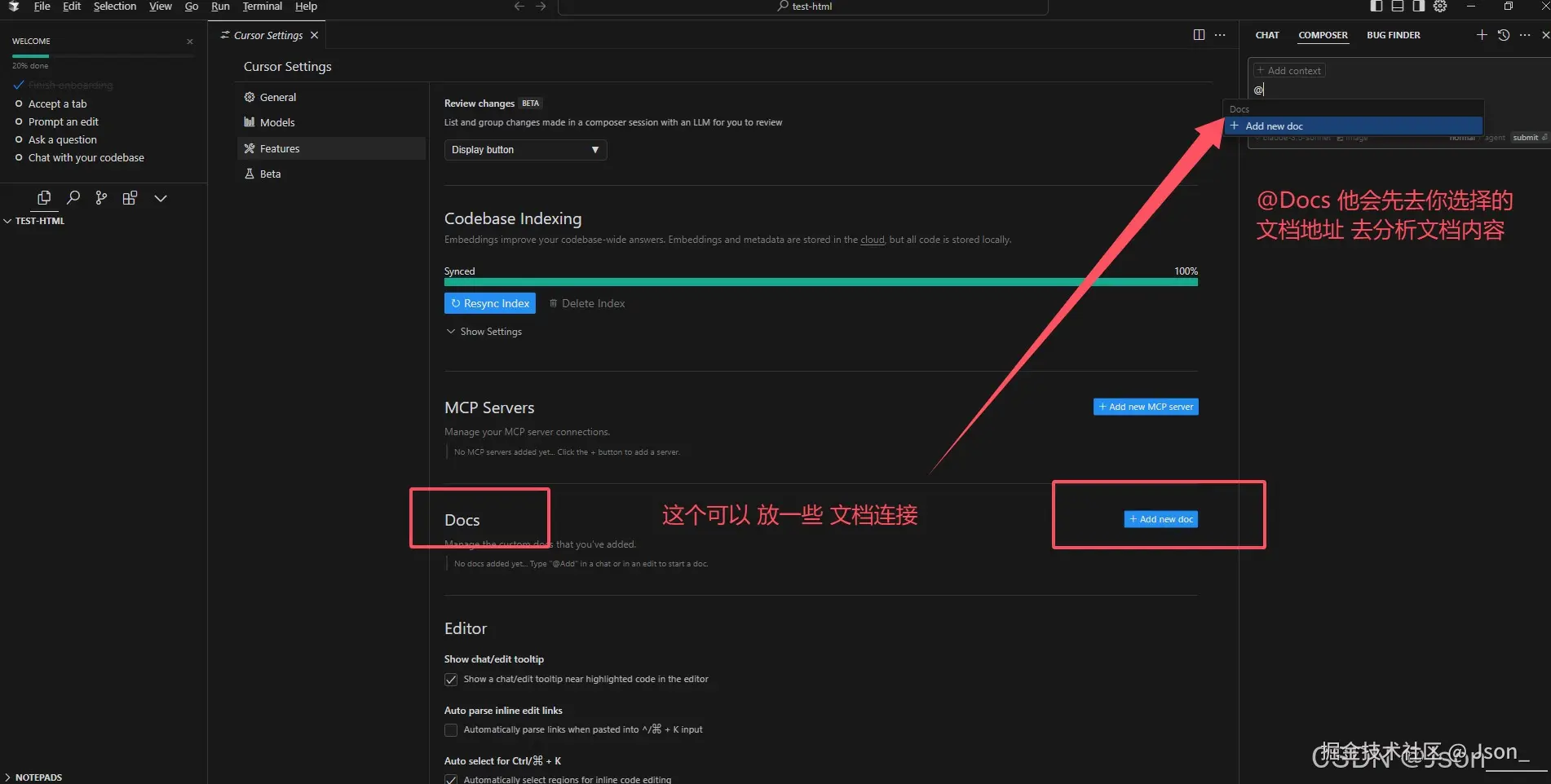
Task: Click the Cursor logo in the menu bar
Action: point(14,7)
